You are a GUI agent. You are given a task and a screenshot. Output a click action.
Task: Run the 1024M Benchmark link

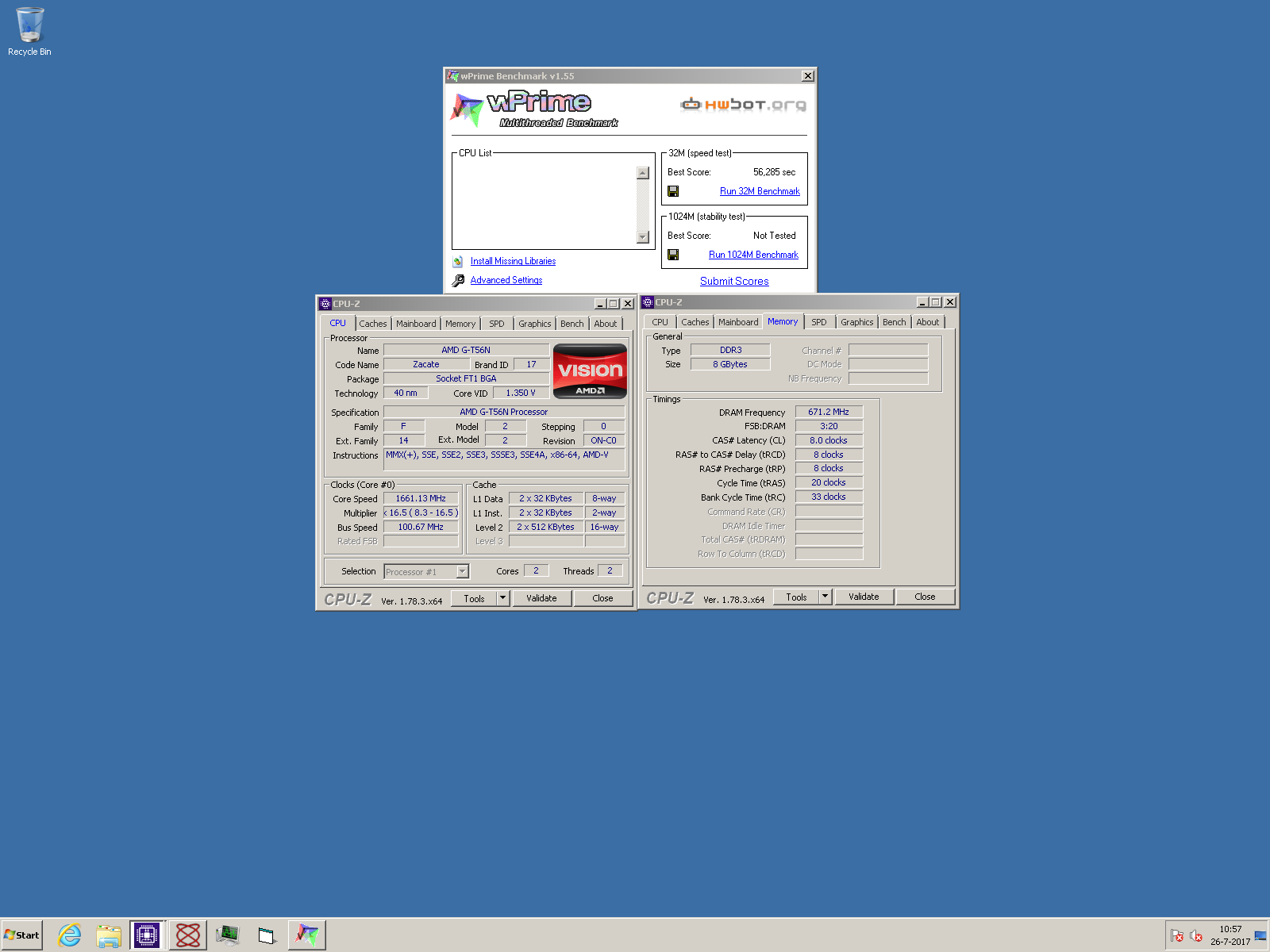[753, 255]
